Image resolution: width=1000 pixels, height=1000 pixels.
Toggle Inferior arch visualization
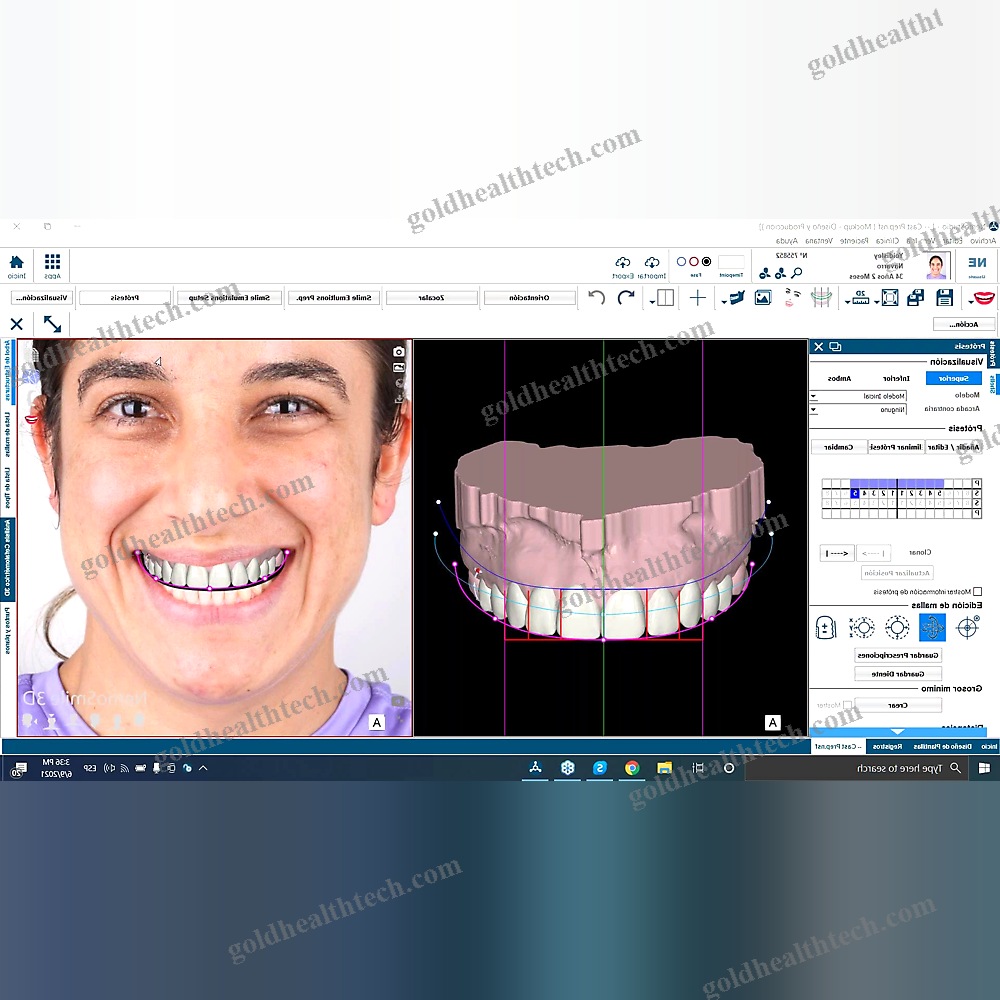click(896, 378)
